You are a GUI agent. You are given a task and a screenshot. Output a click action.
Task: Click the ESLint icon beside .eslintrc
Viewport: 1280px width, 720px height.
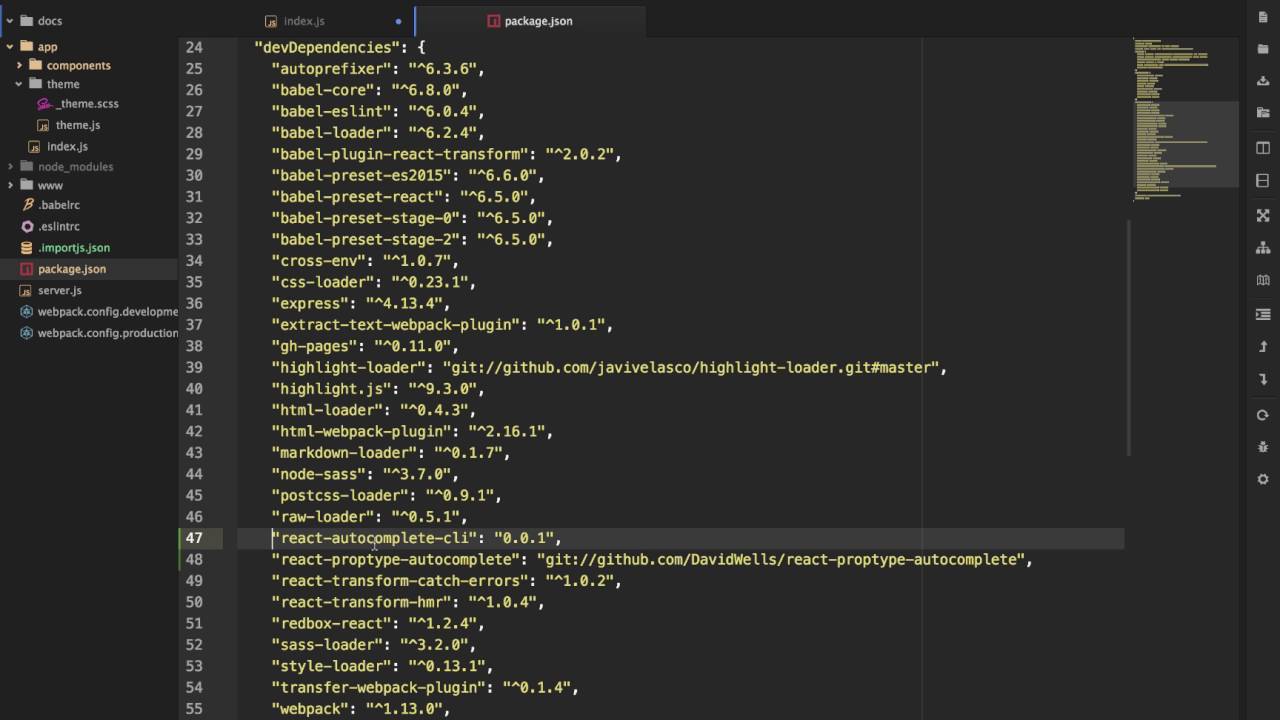tap(28, 227)
